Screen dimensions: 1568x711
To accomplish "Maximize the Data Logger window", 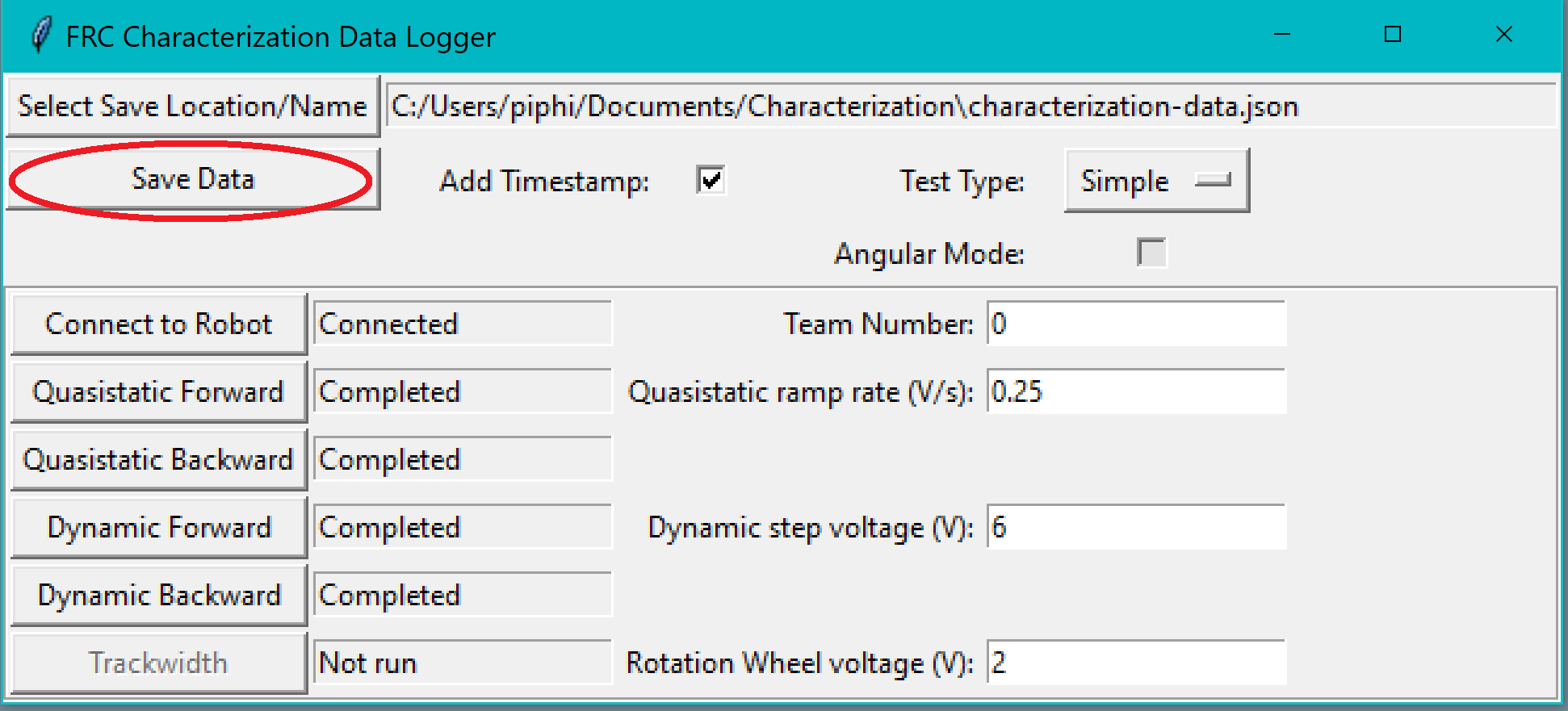I will (1392, 35).
